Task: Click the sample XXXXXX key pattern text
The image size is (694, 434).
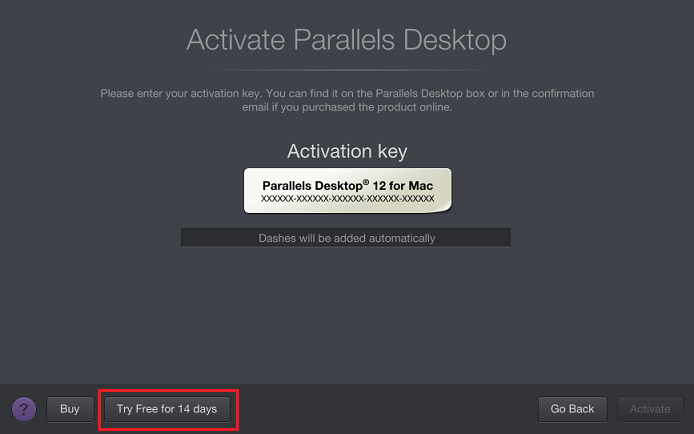Action: pyautogui.click(x=347, y=199)
